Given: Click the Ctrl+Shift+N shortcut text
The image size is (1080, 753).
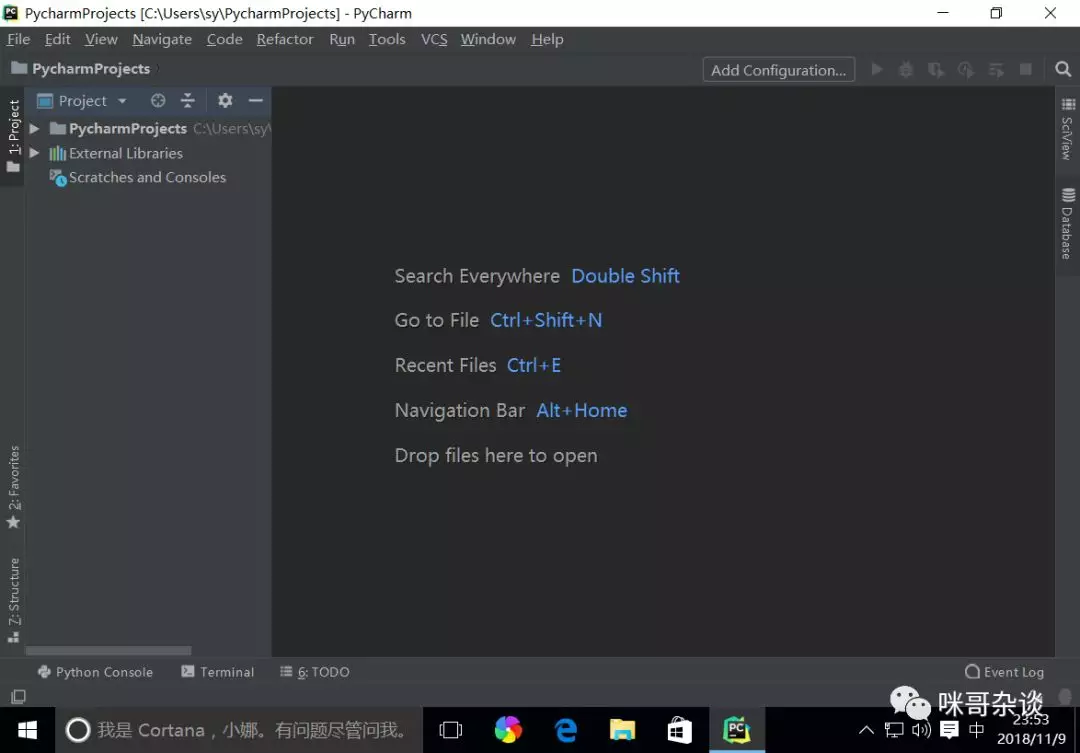Looking at the screenshot, I should coord(546,320).
